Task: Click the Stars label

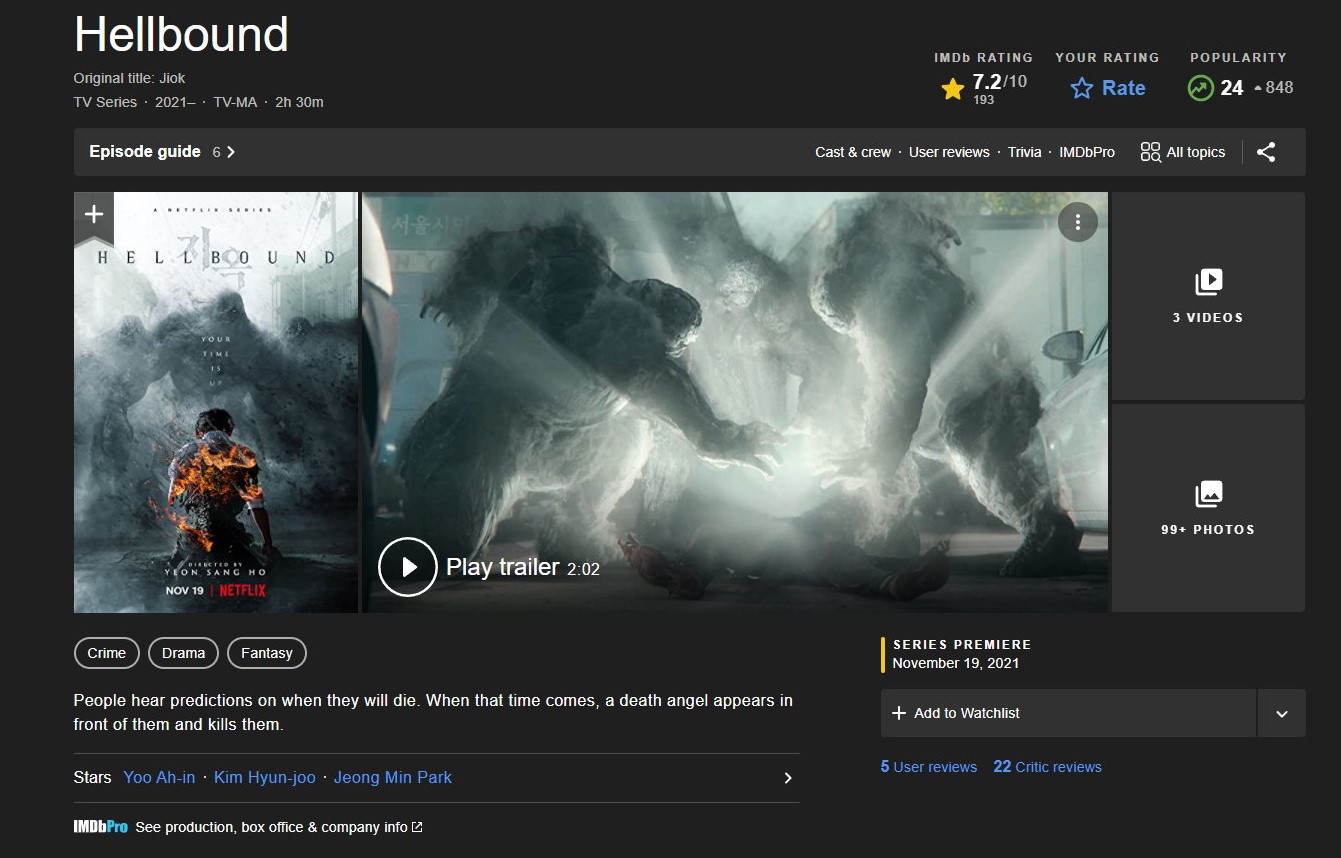Action: pos(92,777)
